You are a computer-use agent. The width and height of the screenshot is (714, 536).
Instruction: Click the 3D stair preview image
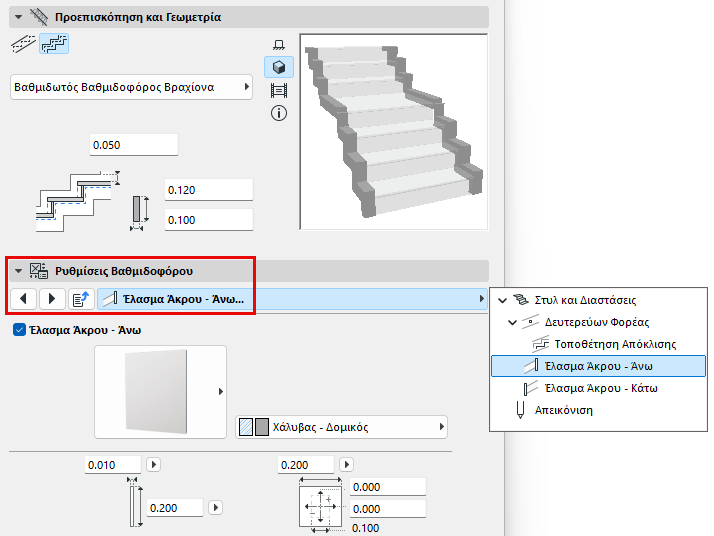click(x=394, y=132)
